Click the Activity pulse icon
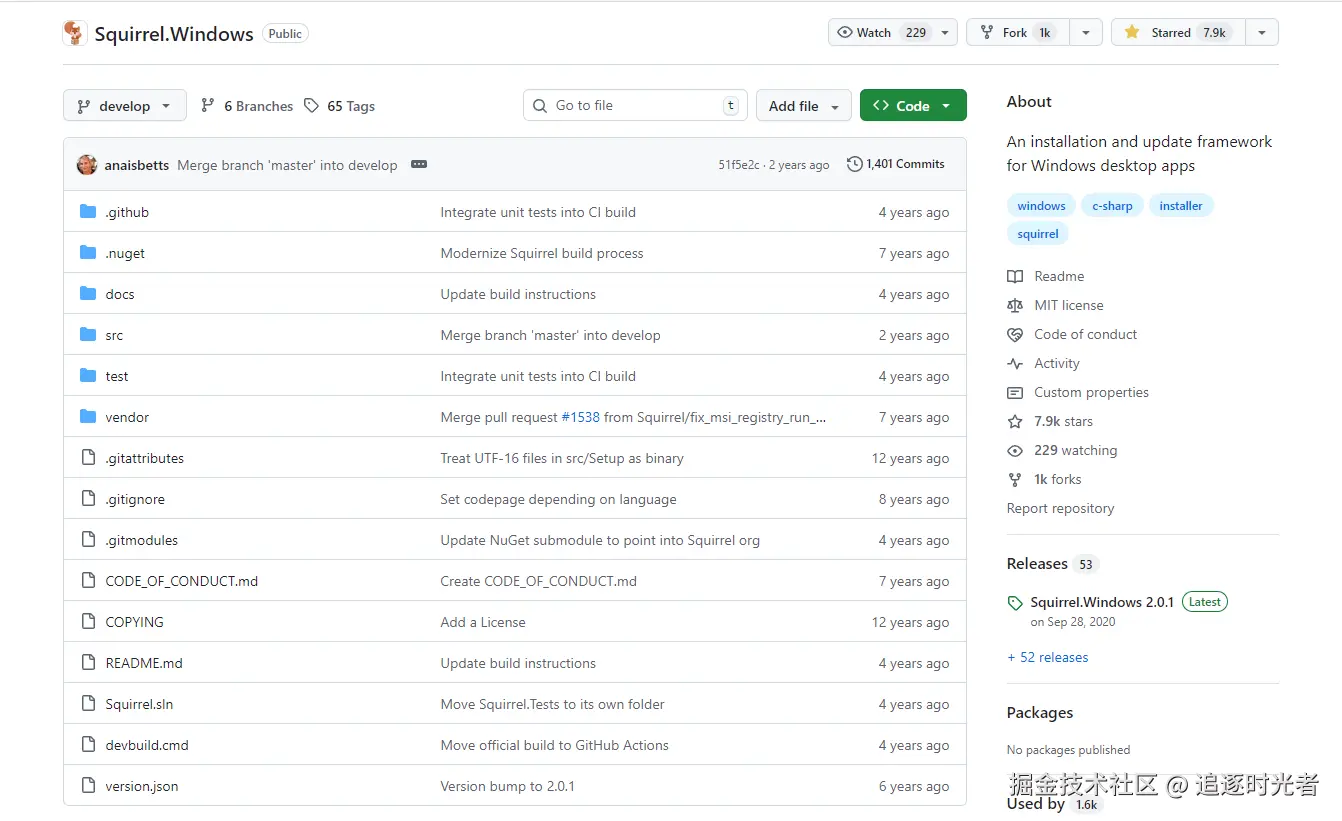 point(1015,363)
